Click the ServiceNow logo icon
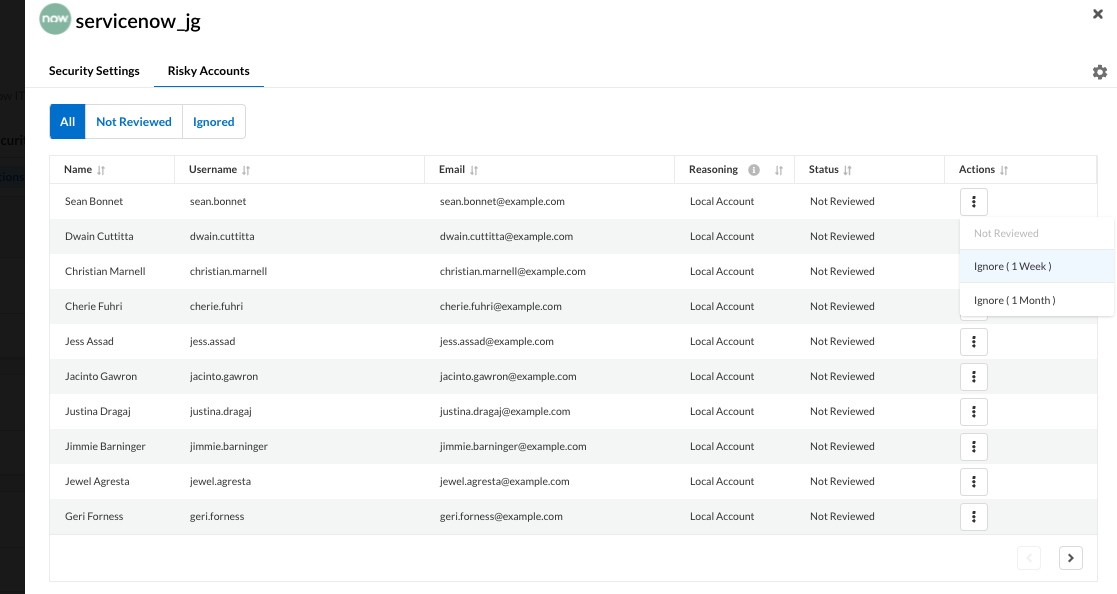This screenshot has width=1117, height=594. 54,20
